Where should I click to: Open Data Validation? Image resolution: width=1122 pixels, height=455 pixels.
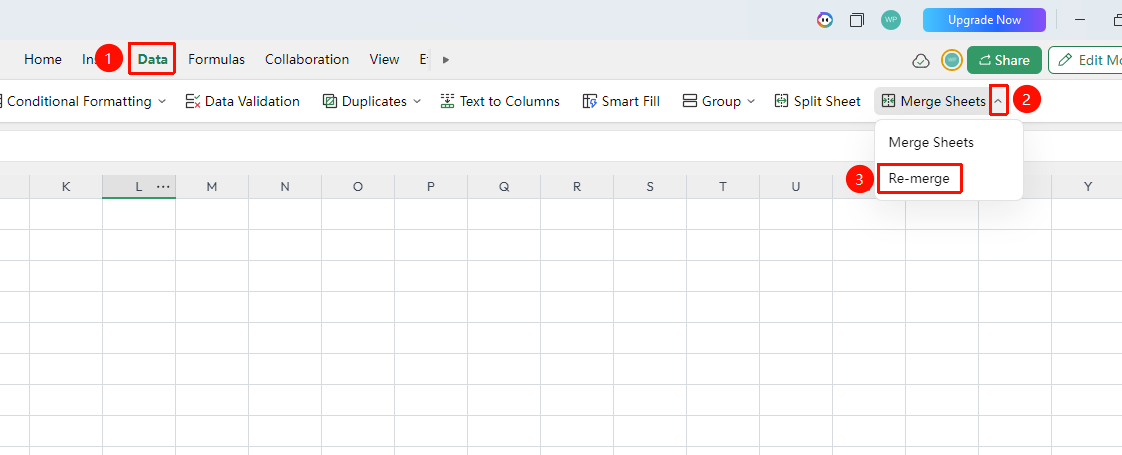pos(243,102)
